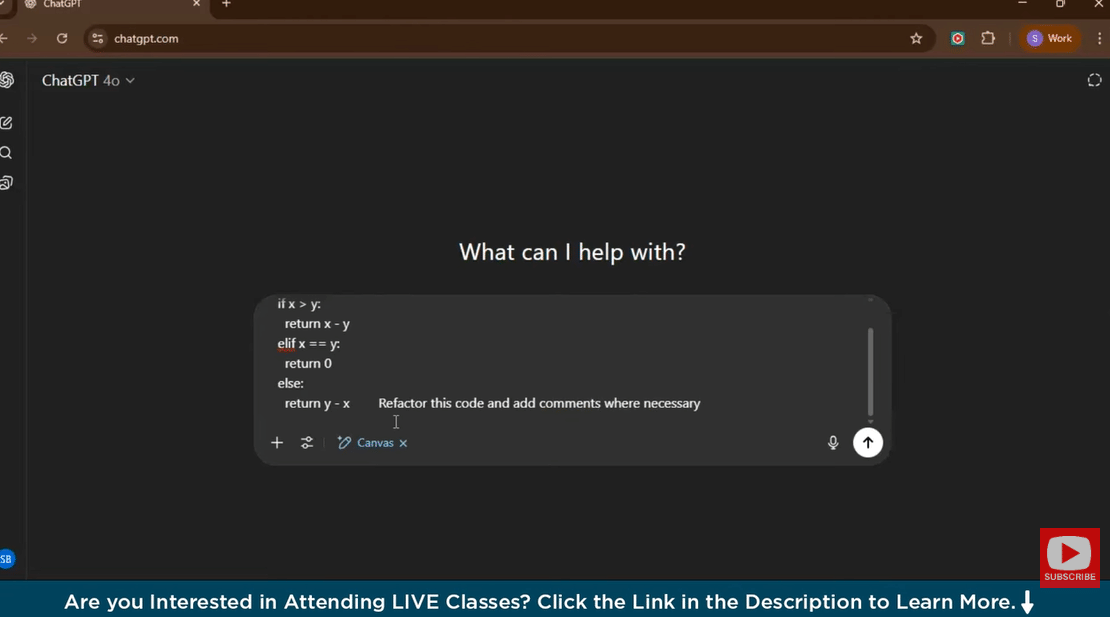Enable Canvas mode in the composer

[370, 442]
